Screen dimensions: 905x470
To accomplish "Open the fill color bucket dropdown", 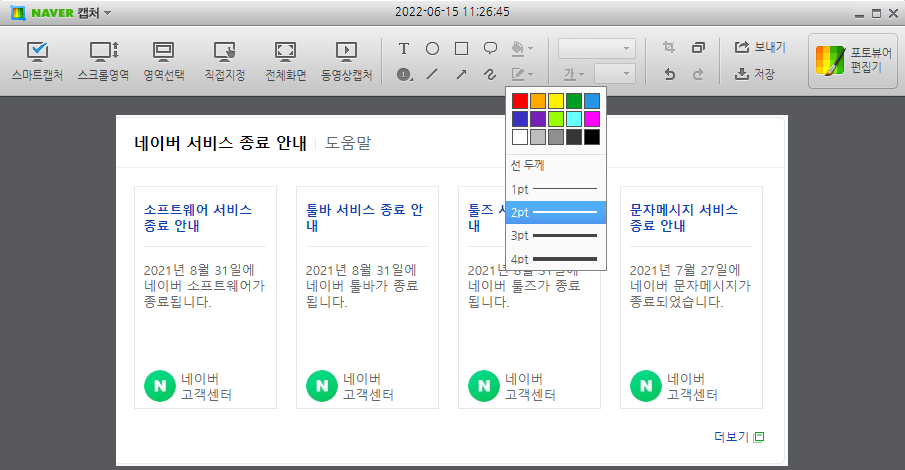I will pos(522,49).
